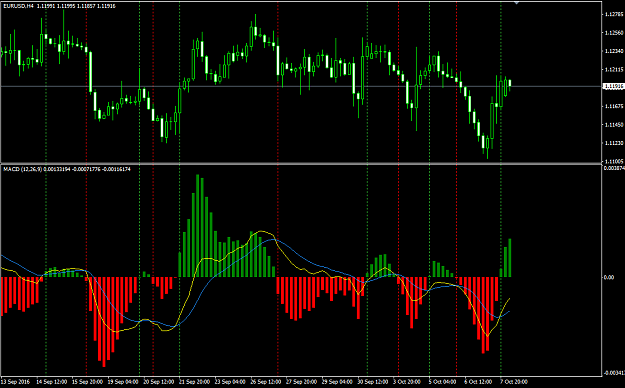
Task: Click the 14 Sep 12:00 time label
Action: click(51, 382)
